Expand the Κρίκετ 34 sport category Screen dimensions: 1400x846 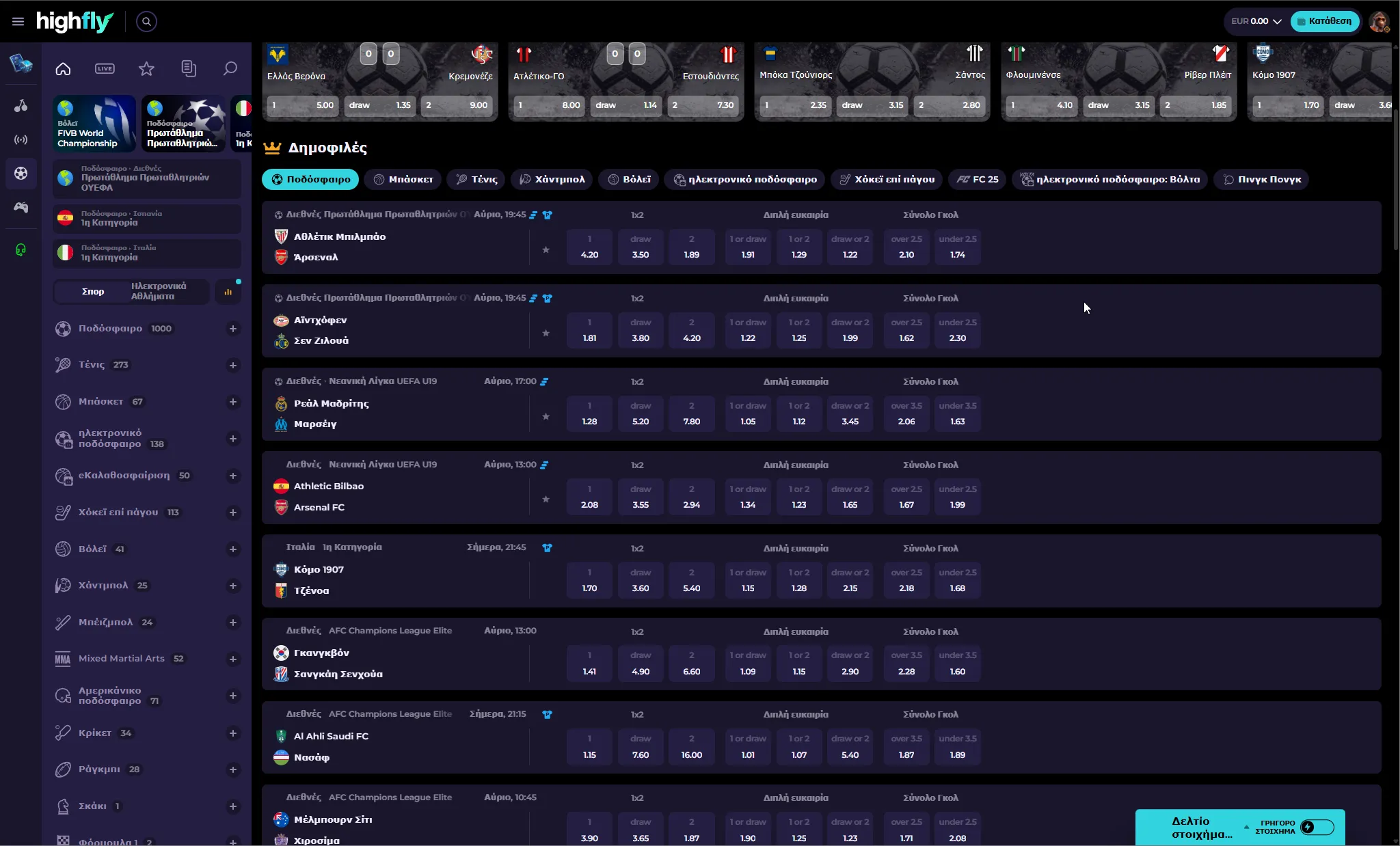[232, 733]
